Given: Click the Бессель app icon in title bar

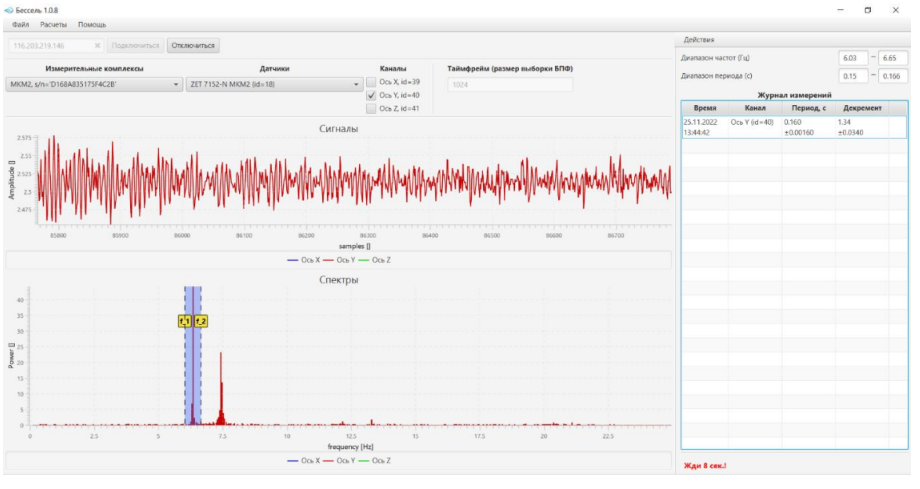Looking at the screenshot, I should click(x=9, y=9).
